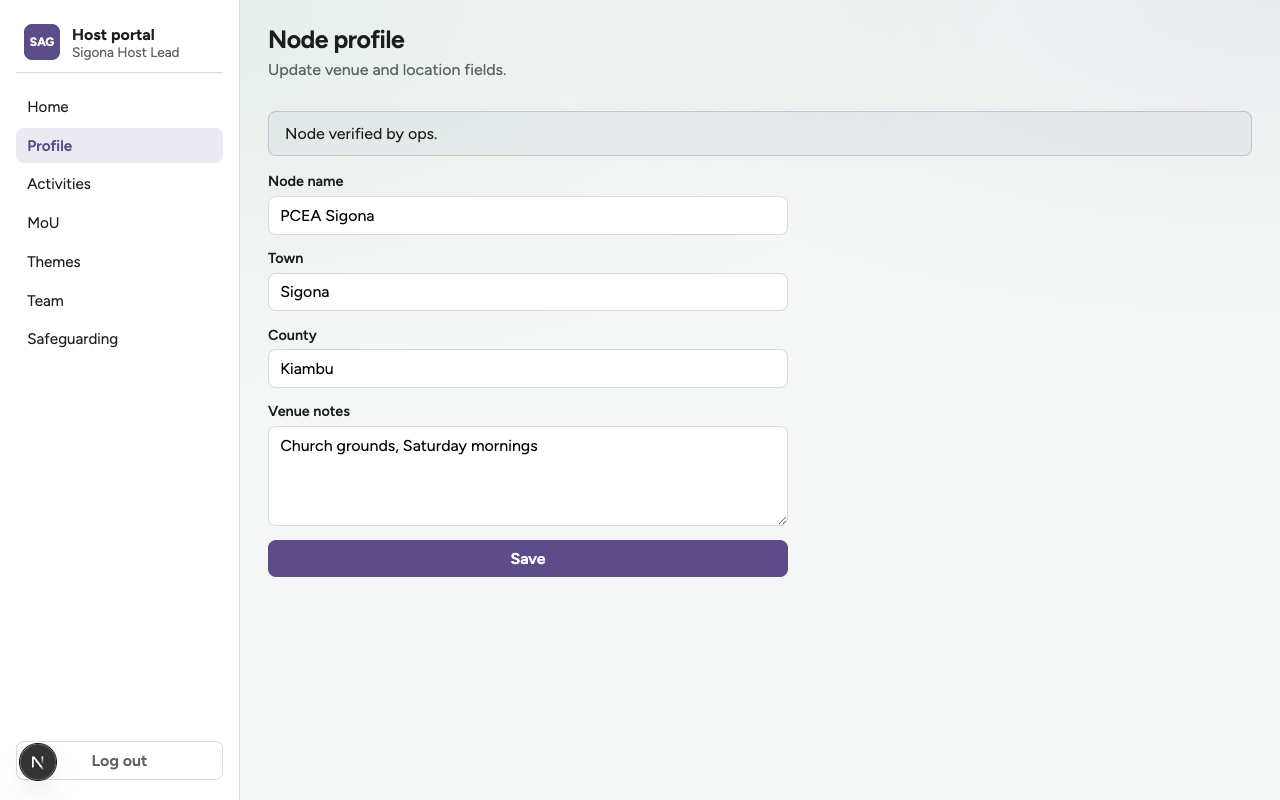
Task: Click the SAG logo badge
Action: tap(42, 42)
